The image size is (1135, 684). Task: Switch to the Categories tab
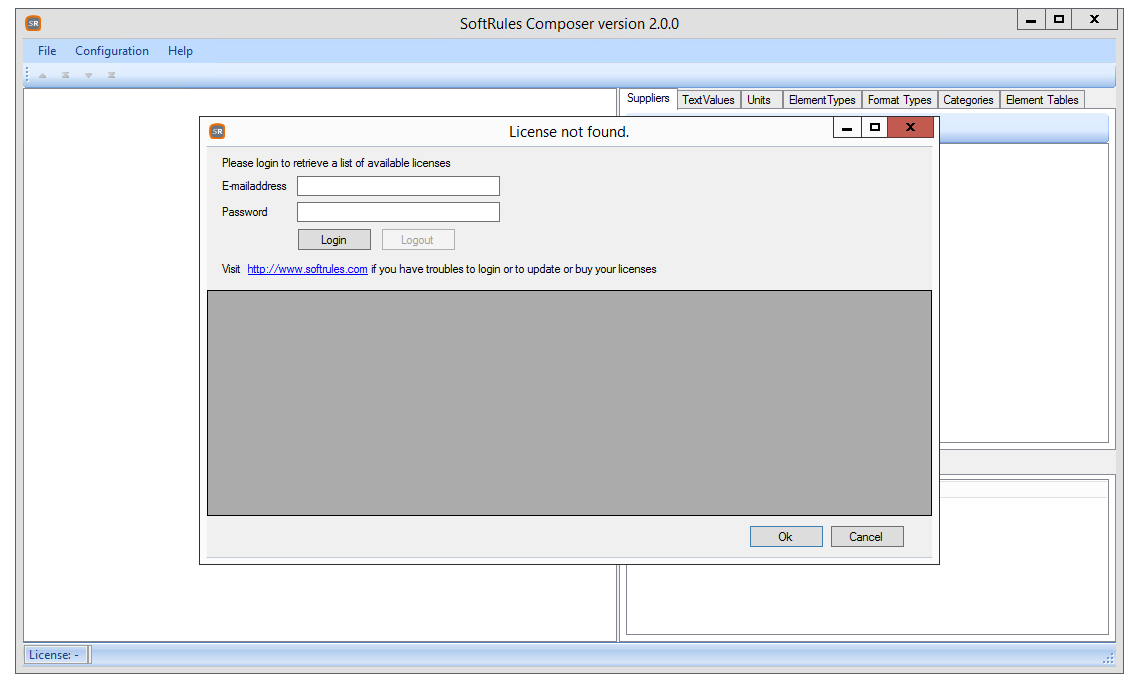click(969, 100)
